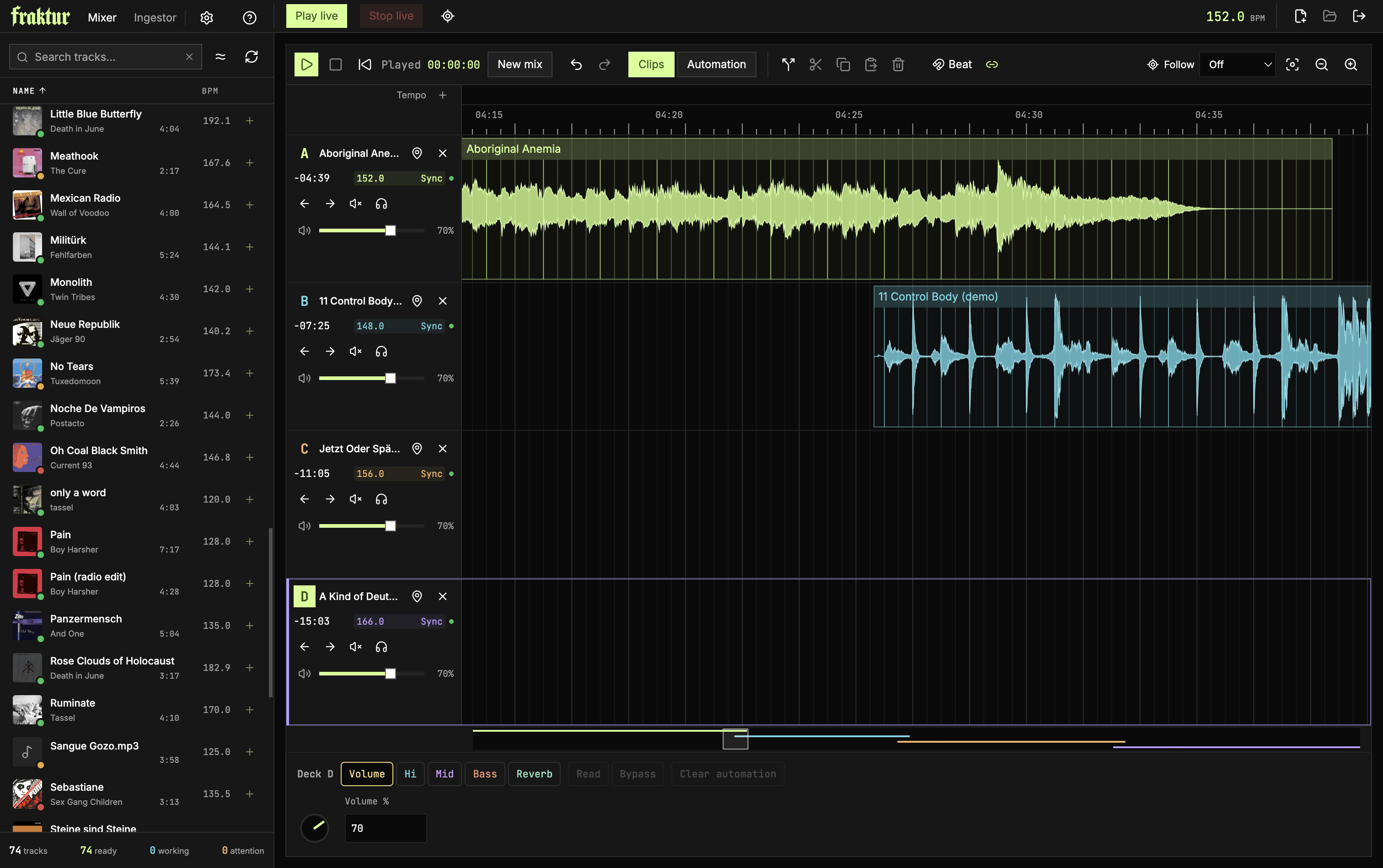Toggle Sync on deck D
This screenshot has height=868, width=1383.
pyautogui.click(x=431, y=621)
